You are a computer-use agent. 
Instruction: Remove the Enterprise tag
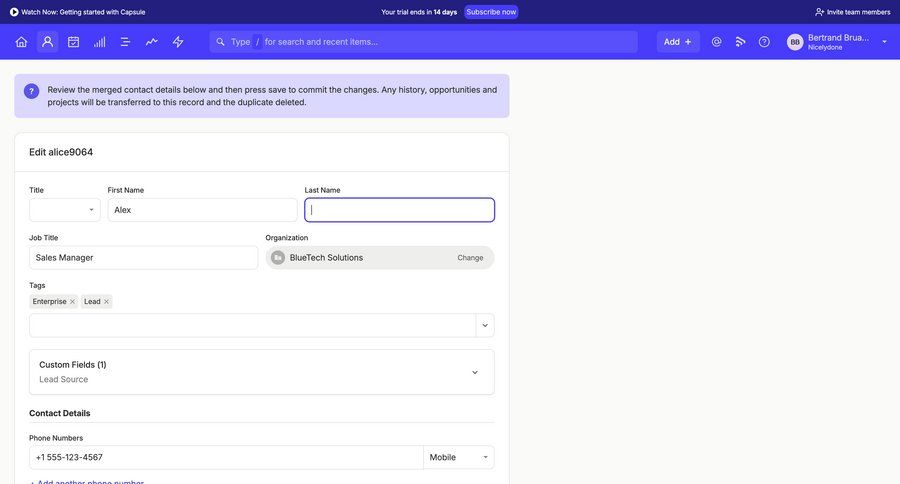72,302
